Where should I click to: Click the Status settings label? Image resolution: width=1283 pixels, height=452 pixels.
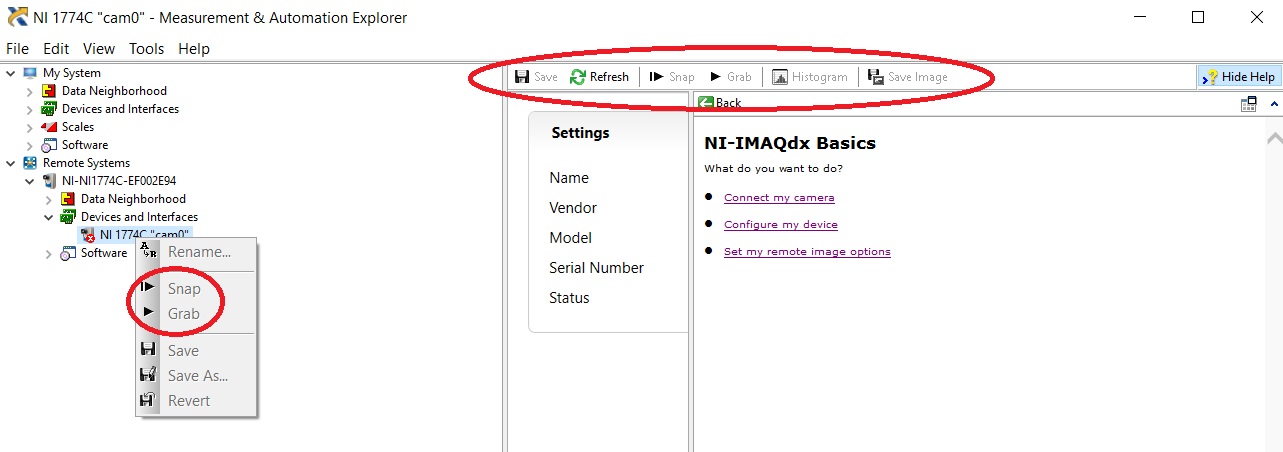point(569,298)
